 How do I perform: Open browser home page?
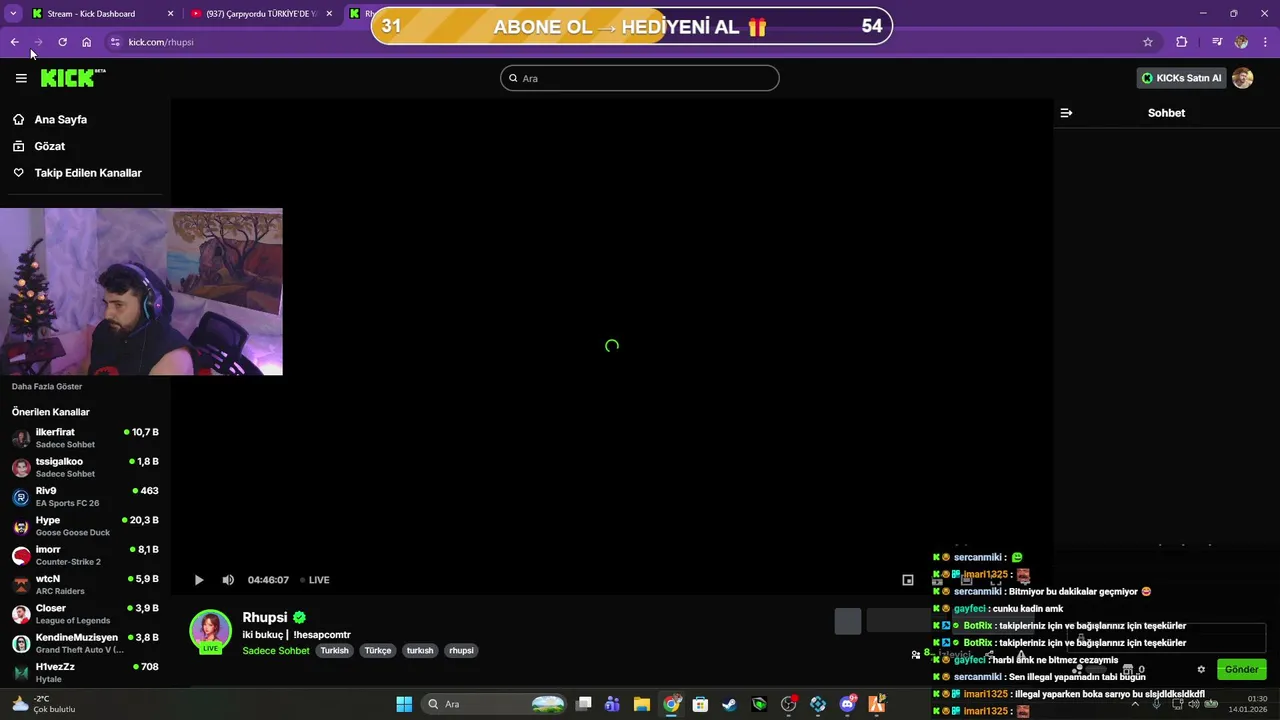tap(87, 42)
